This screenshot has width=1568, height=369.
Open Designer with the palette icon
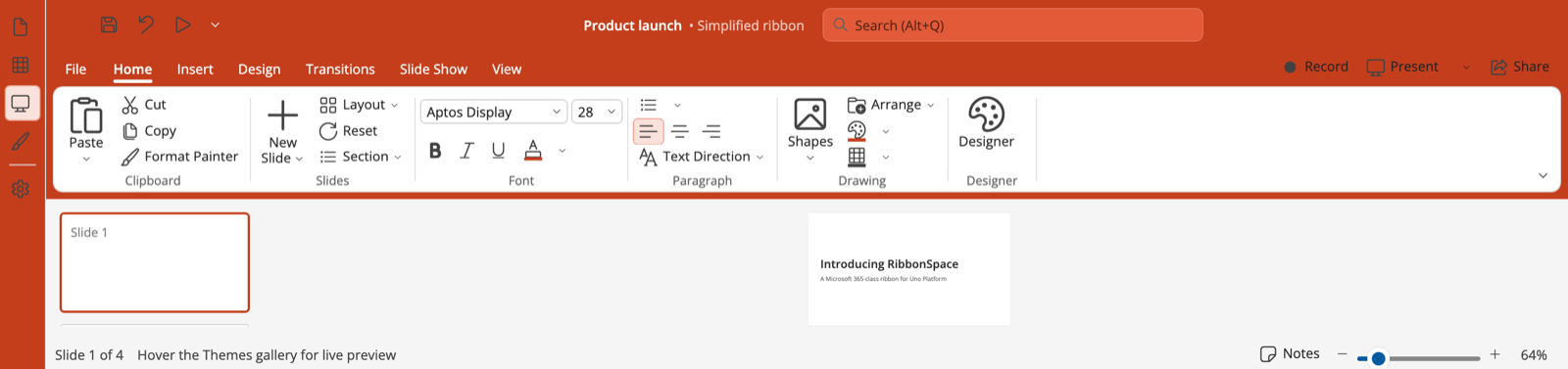pos(986,115)
